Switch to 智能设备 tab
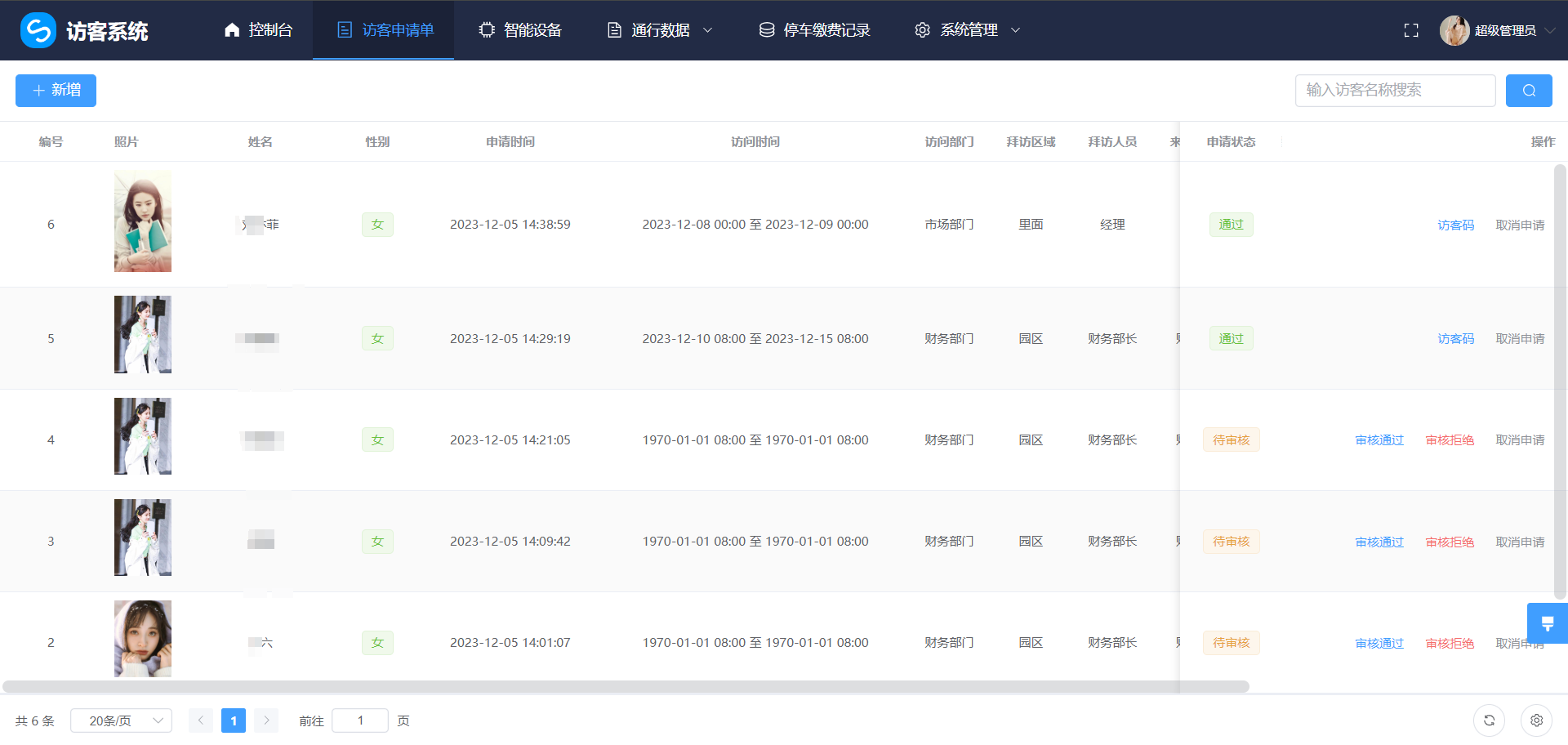 tap(520, 30)
